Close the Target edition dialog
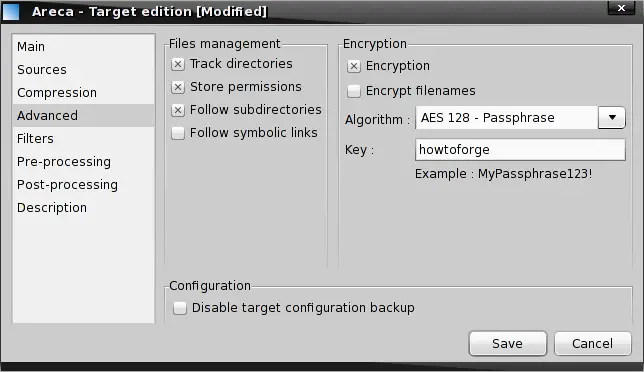644x372 pixels. (x=621, y=8)
